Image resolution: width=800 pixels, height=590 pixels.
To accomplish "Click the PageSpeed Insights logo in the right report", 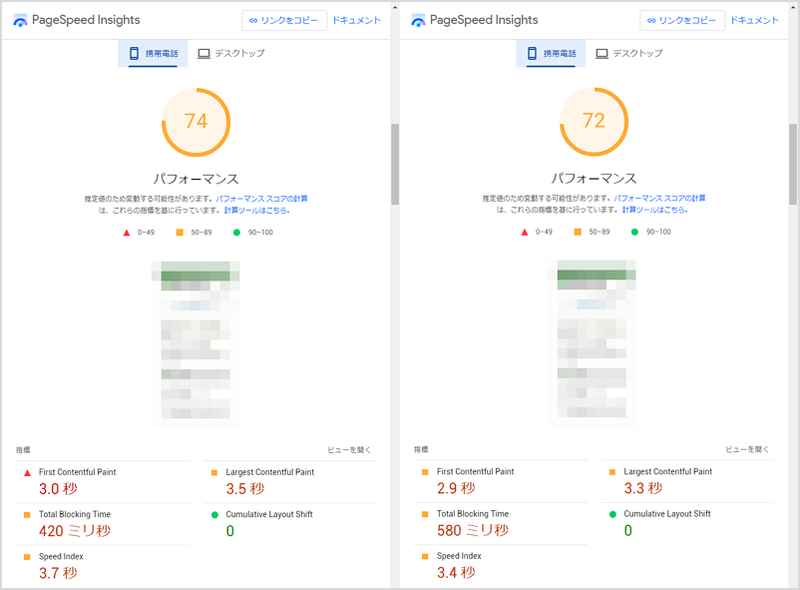I will 419,21.
